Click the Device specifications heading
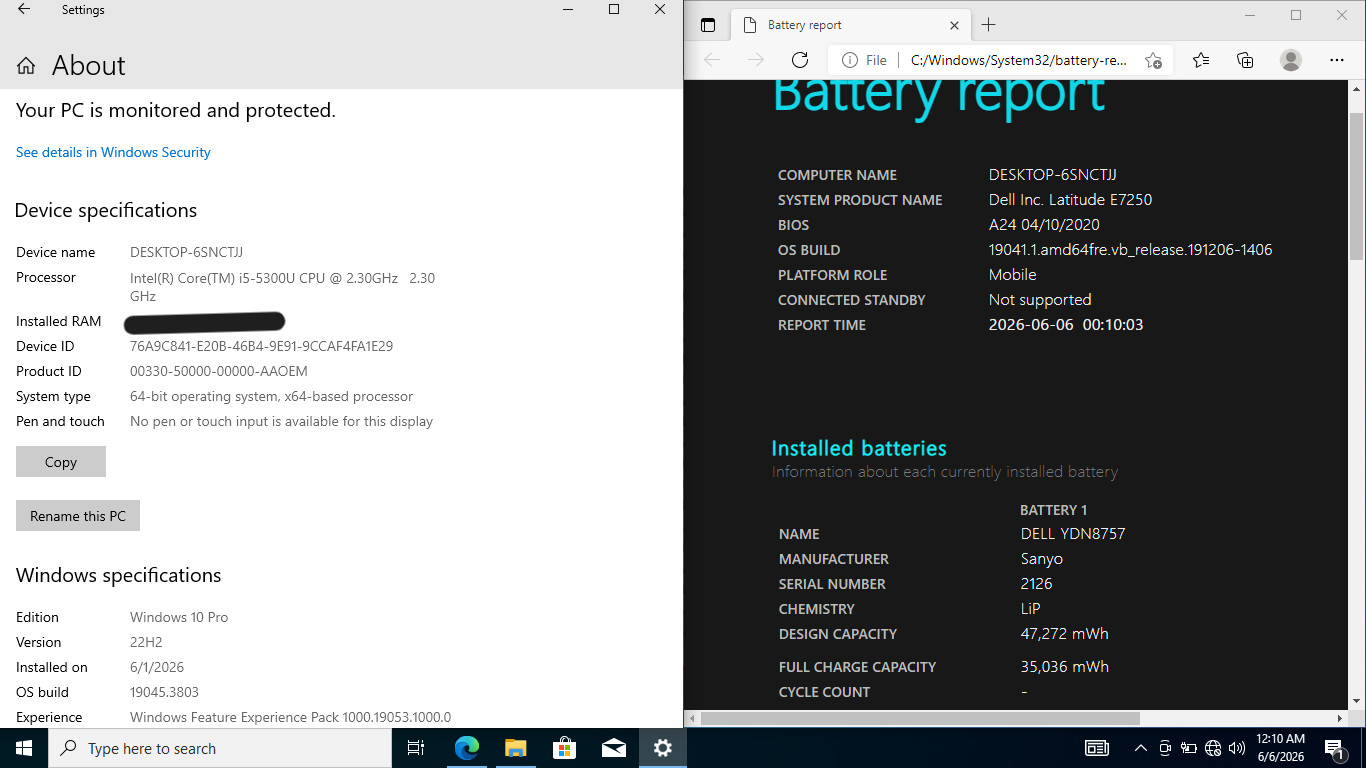Image resolution: width=1366 pixels, height=768 pixels. [x=106, y=210]
